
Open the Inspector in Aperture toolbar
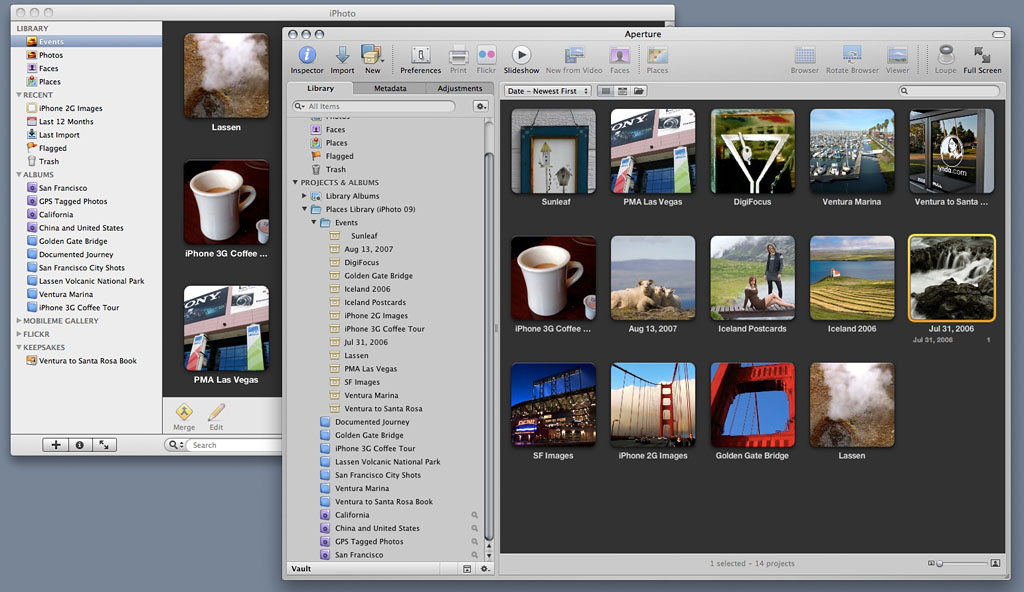coord(306,56)
